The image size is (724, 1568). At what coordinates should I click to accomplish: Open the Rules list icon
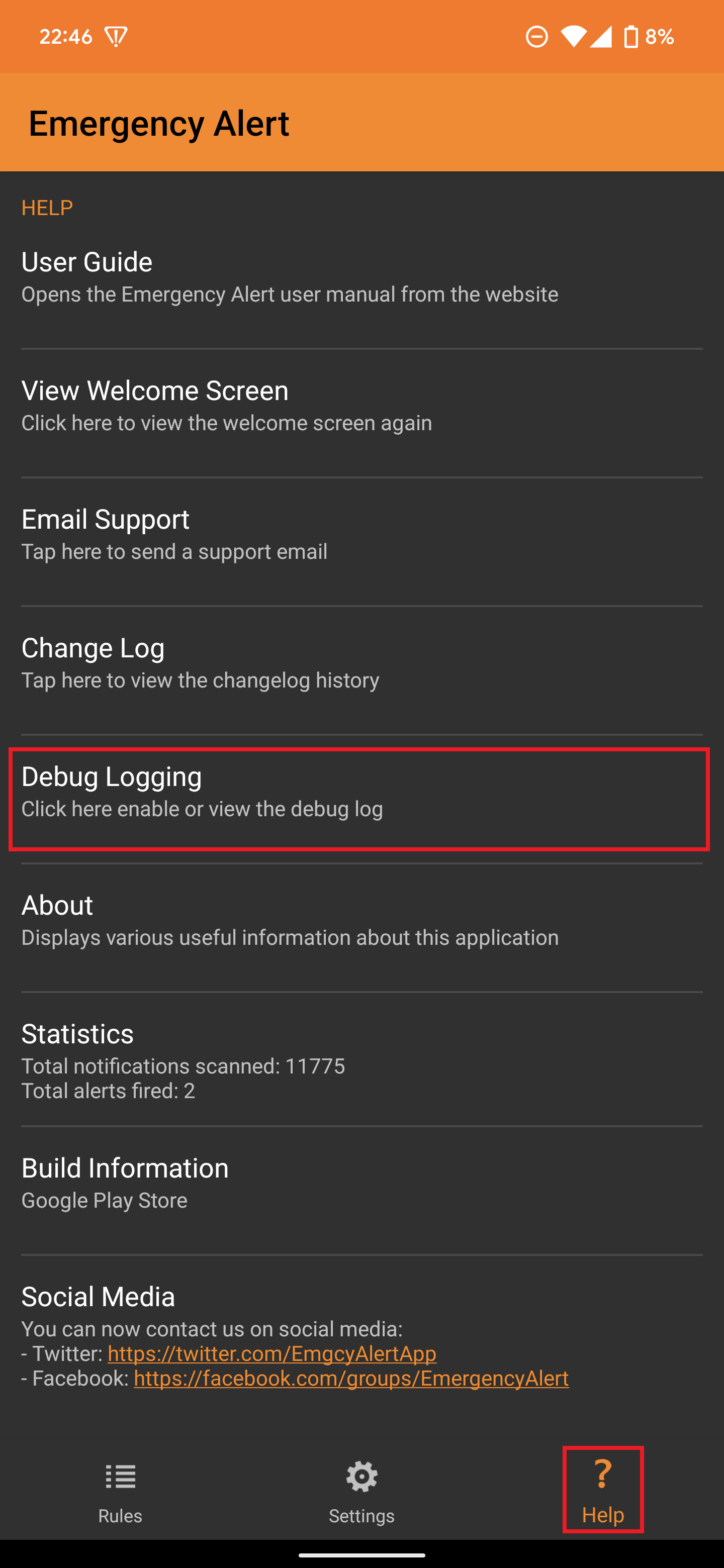click(120, 1476)
